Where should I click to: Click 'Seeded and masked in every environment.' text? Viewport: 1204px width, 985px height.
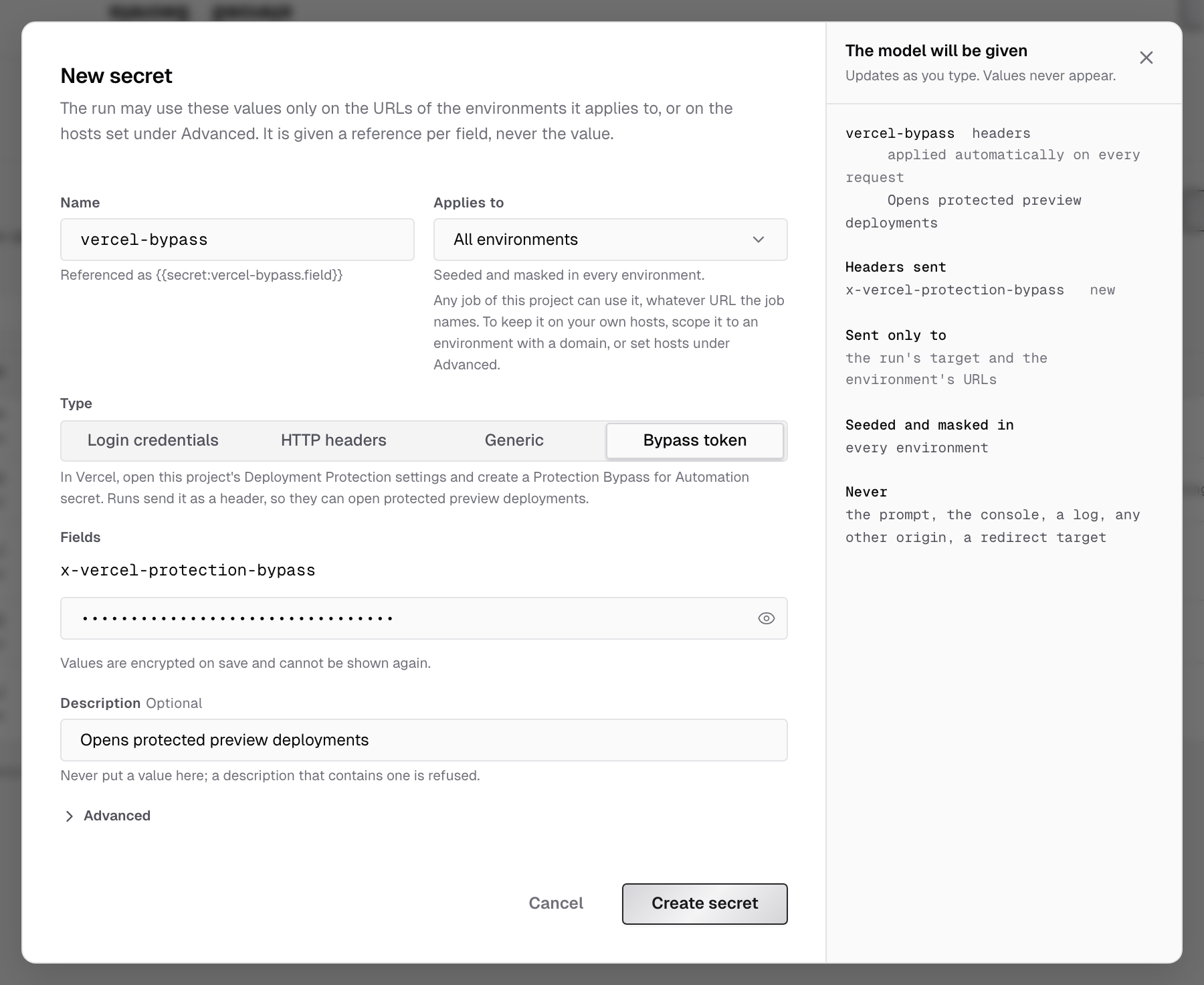point(569,275)
